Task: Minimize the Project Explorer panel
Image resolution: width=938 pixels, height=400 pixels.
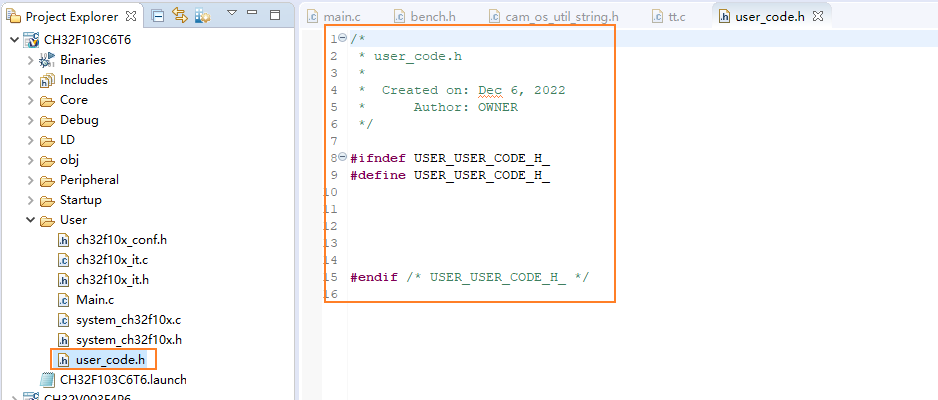Action: [x=252, y=13]
